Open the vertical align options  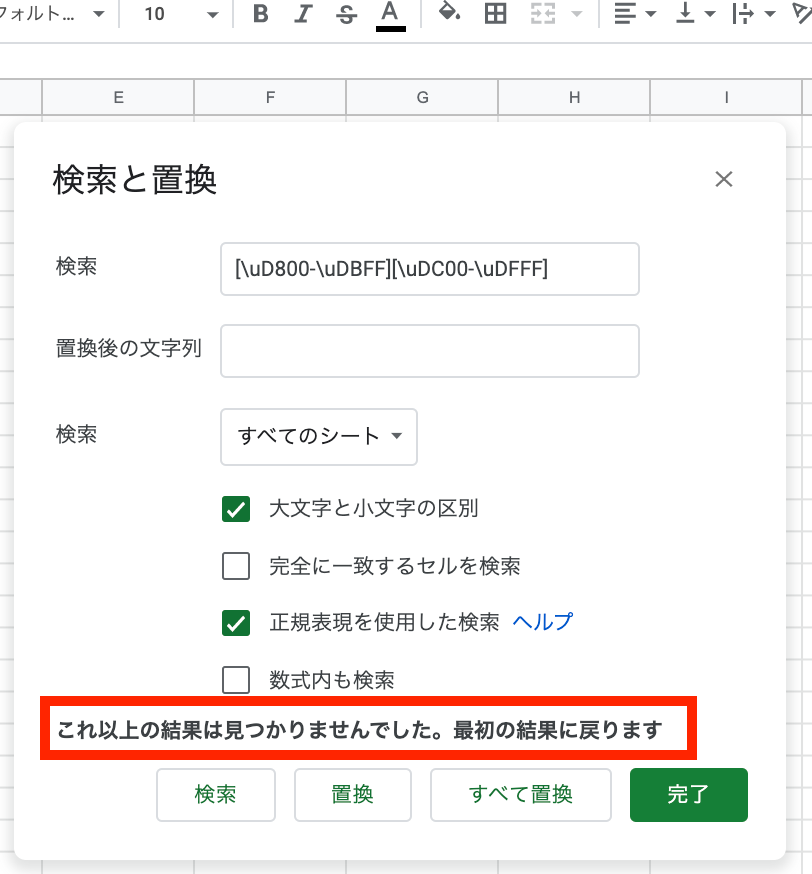[695, 15]
